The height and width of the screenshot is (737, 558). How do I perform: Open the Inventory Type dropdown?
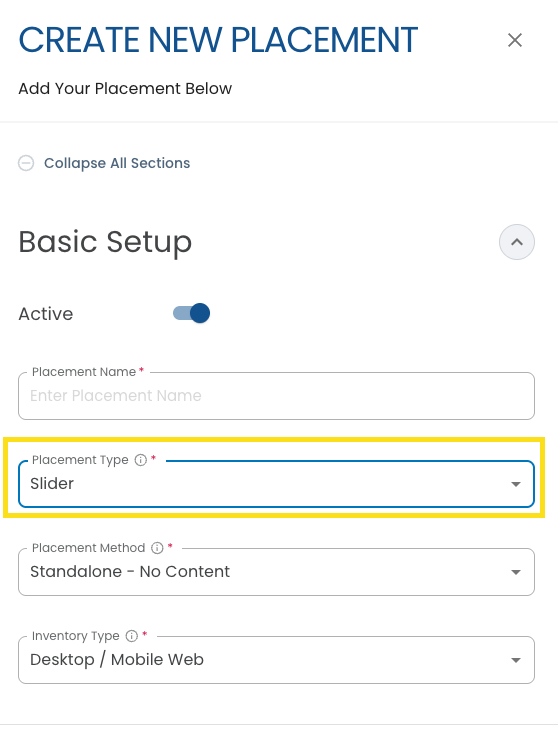[276, 660]
